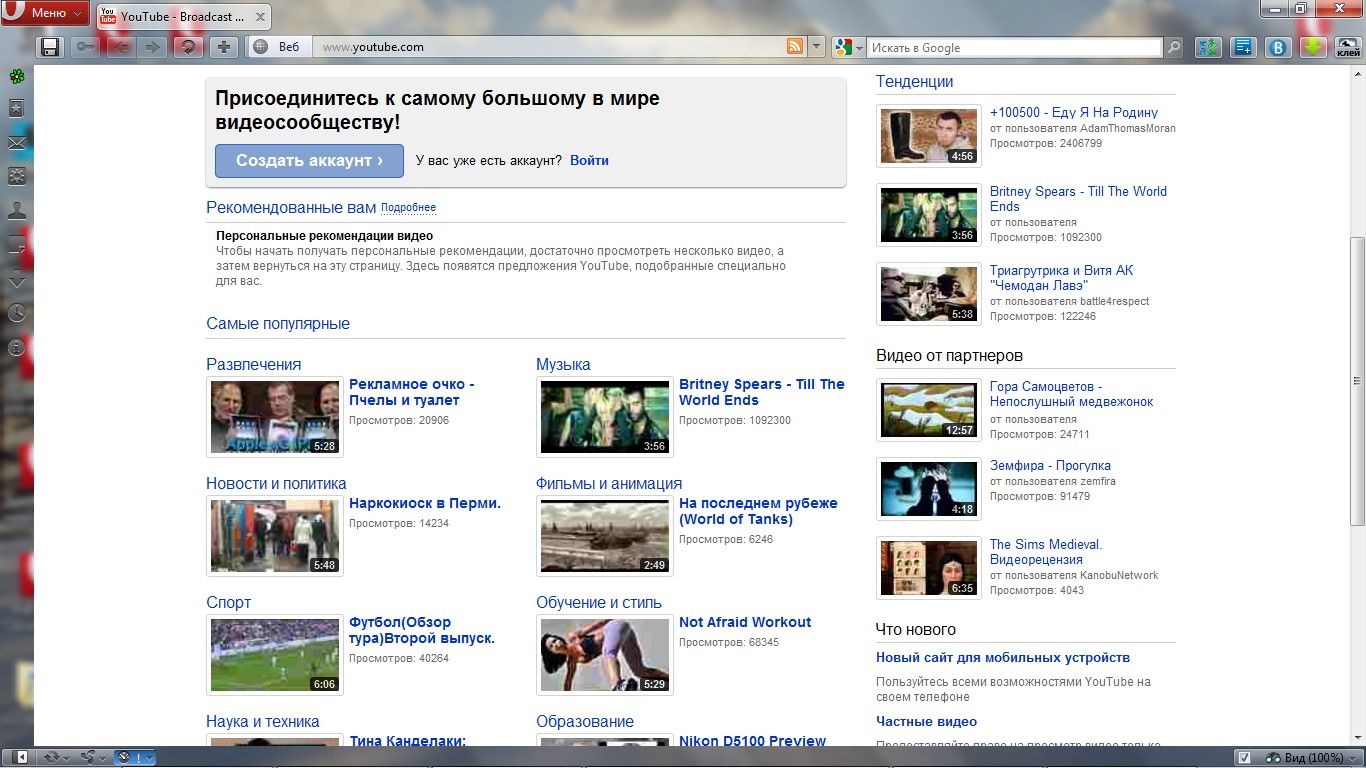Select the YouTube - Broadcast tab
This screenshot has height=768, width=1366.
point(184,16)
